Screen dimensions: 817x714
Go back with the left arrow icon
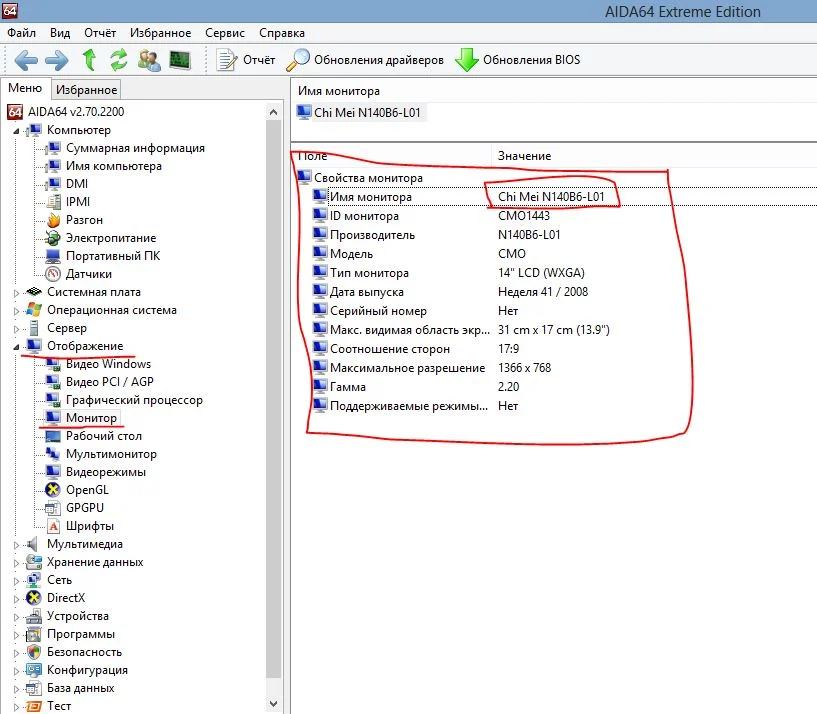point(26,60)
